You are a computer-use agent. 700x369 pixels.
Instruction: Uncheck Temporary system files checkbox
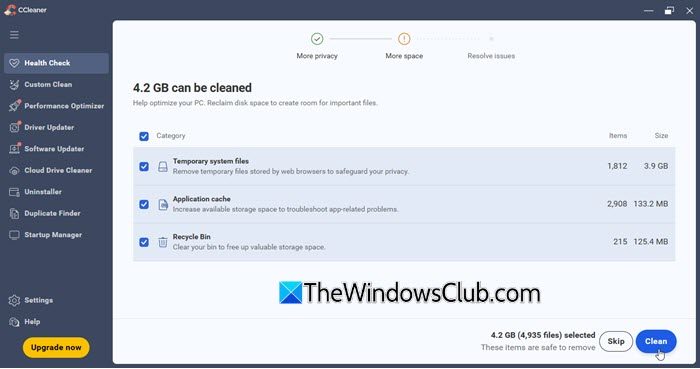(144, 166)
